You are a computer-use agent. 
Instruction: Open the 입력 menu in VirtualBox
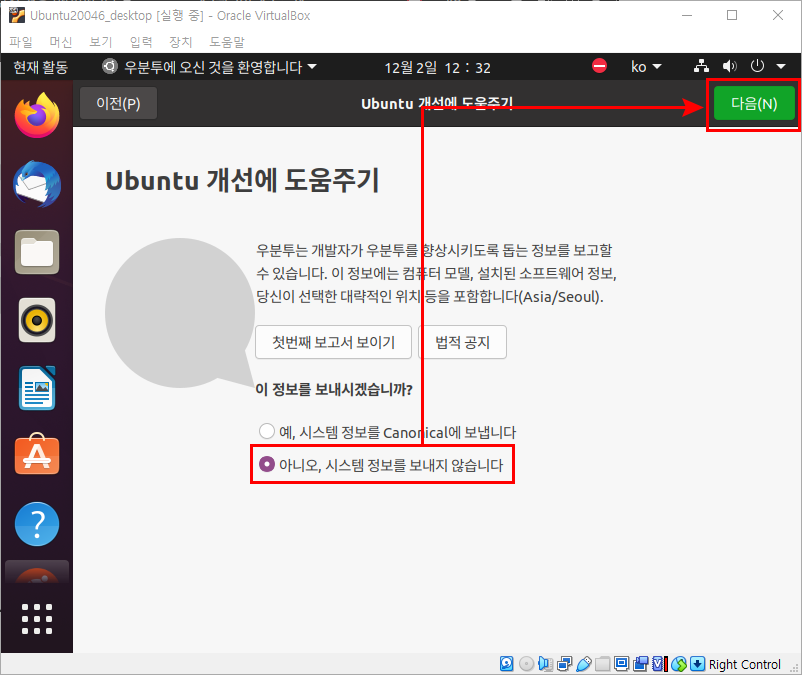click(141, 42)
